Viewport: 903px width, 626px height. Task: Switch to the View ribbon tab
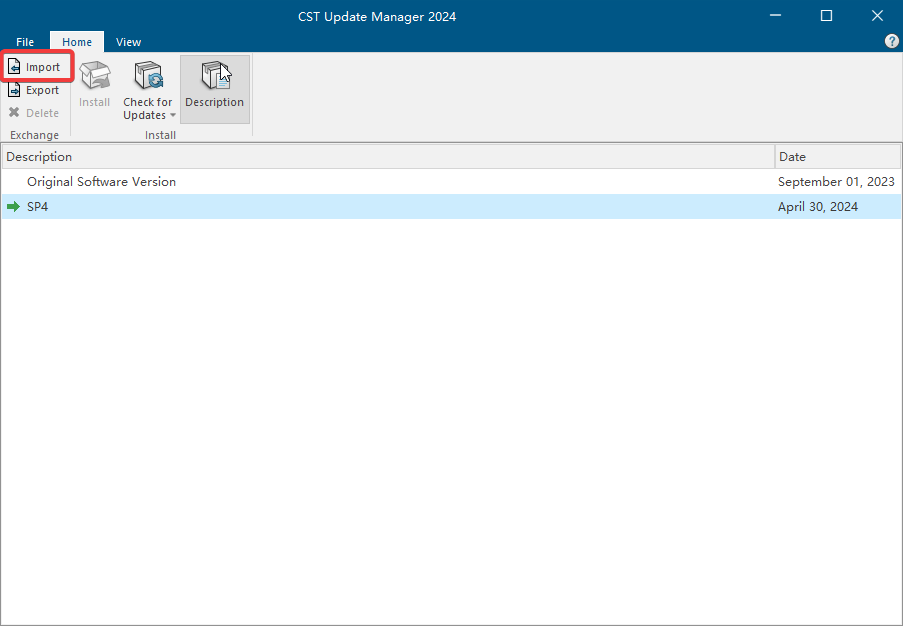coord(128,42)
